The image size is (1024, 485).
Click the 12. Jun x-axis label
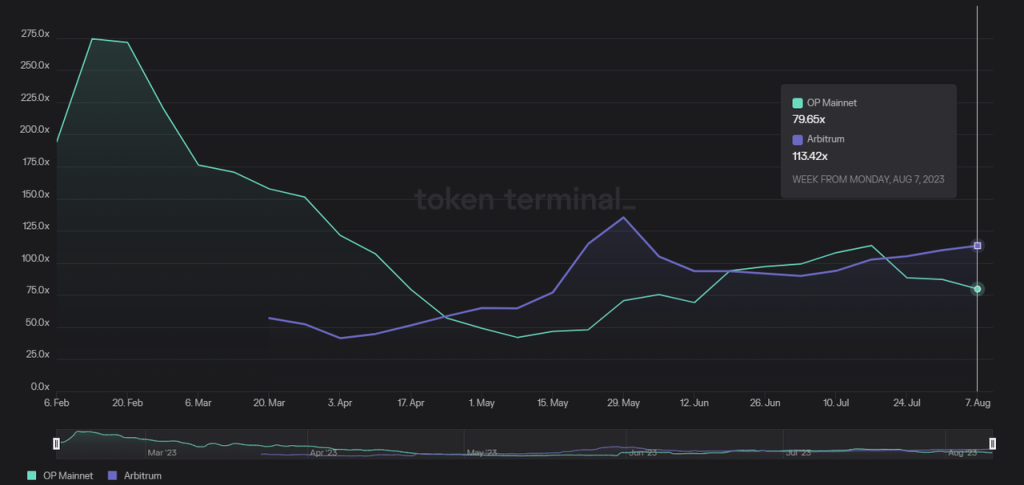pyautogui.click(x=694, y=403)
